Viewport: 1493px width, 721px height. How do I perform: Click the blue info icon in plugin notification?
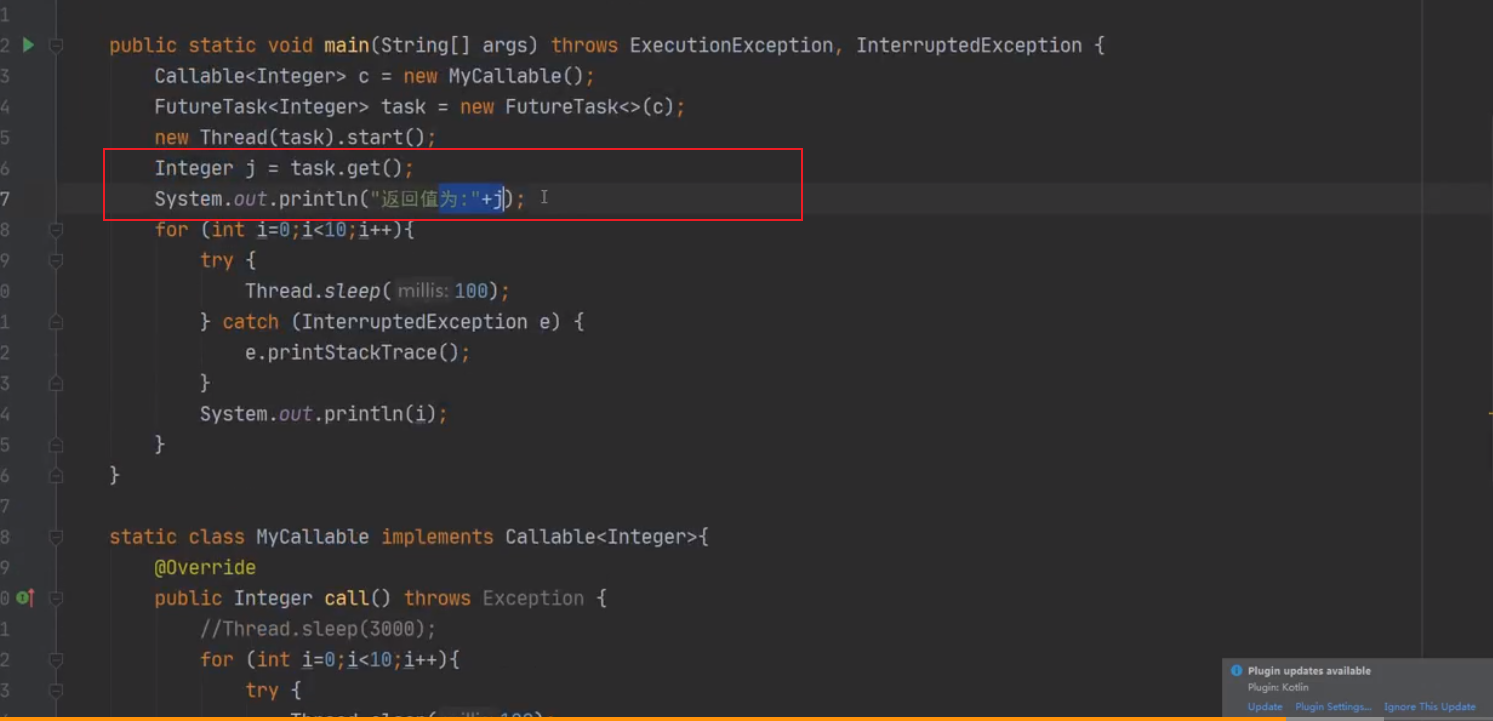pyautogui.click(x=1237, y=670)
